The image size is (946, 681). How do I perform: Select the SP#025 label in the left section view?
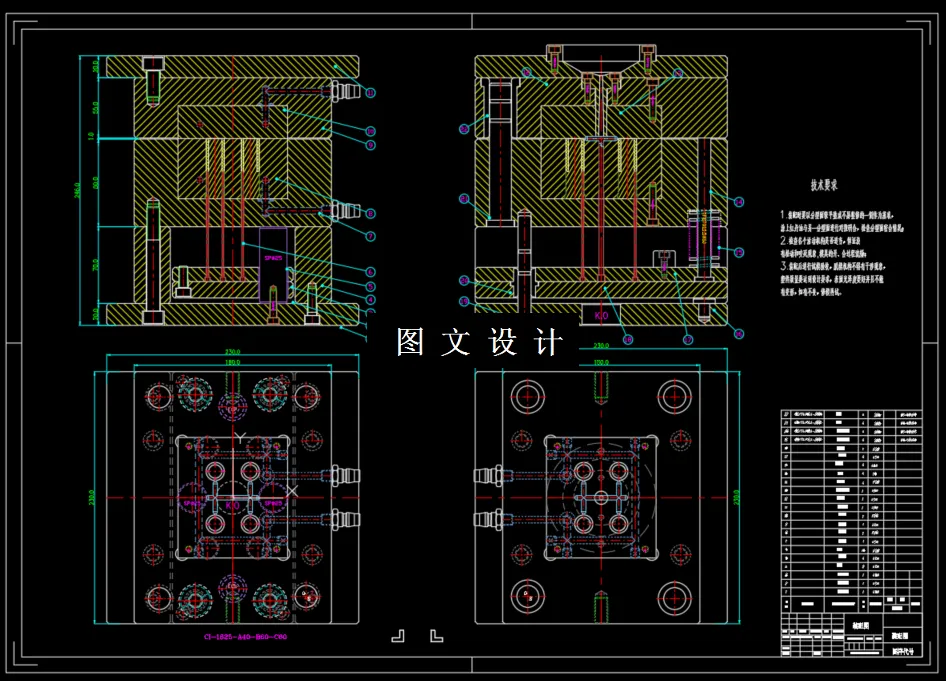(273, 258)
